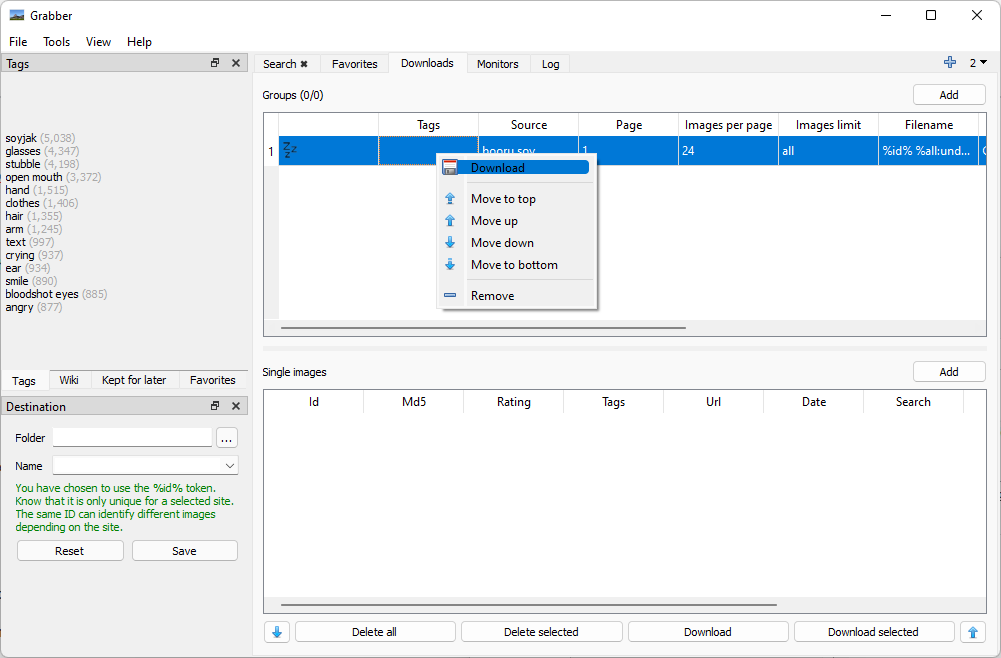Screen dimensions: 1001x658
Task: Open the Kept for later tab
Action: click(x=134, y=380)
